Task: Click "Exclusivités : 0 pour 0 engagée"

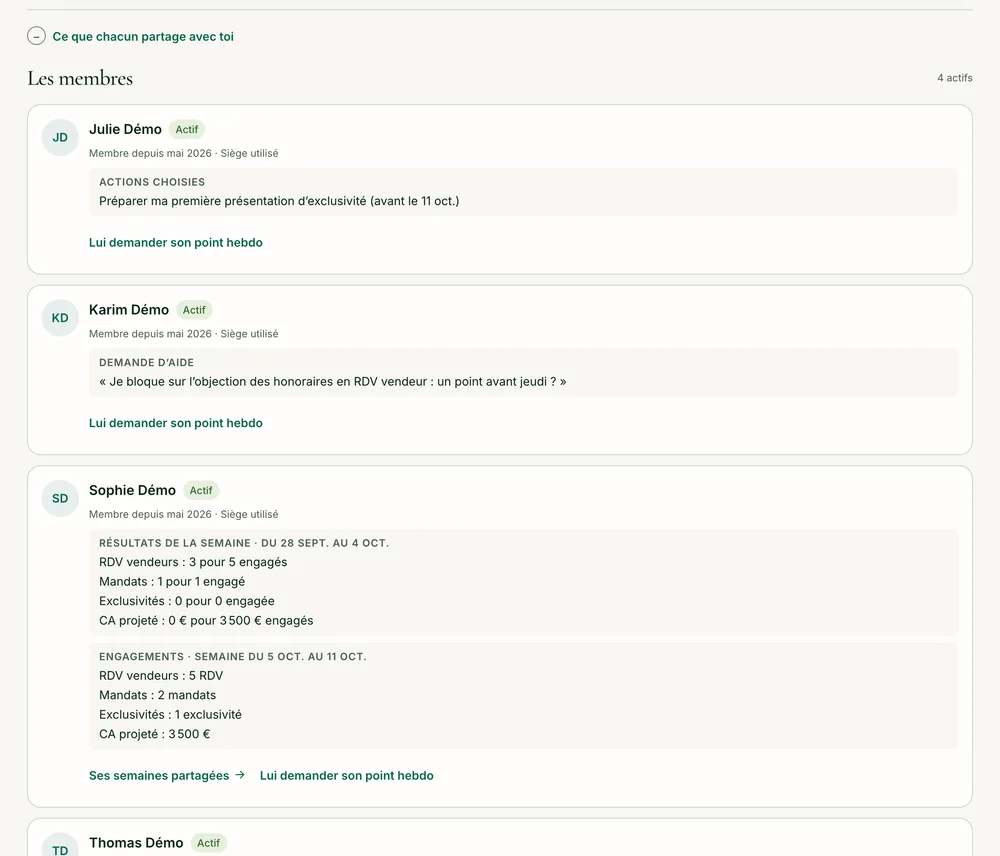Action: (186, 601)
